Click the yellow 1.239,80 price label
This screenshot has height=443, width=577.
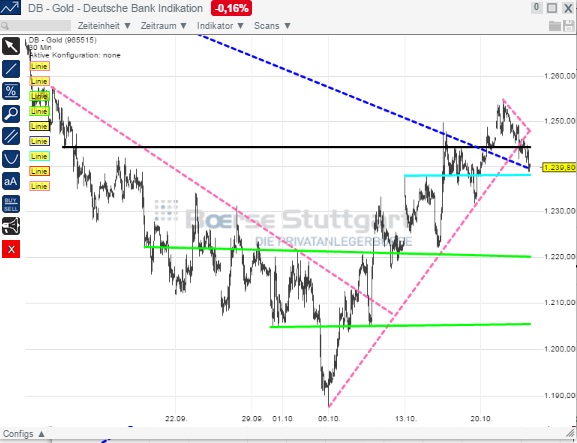point(559,167)
